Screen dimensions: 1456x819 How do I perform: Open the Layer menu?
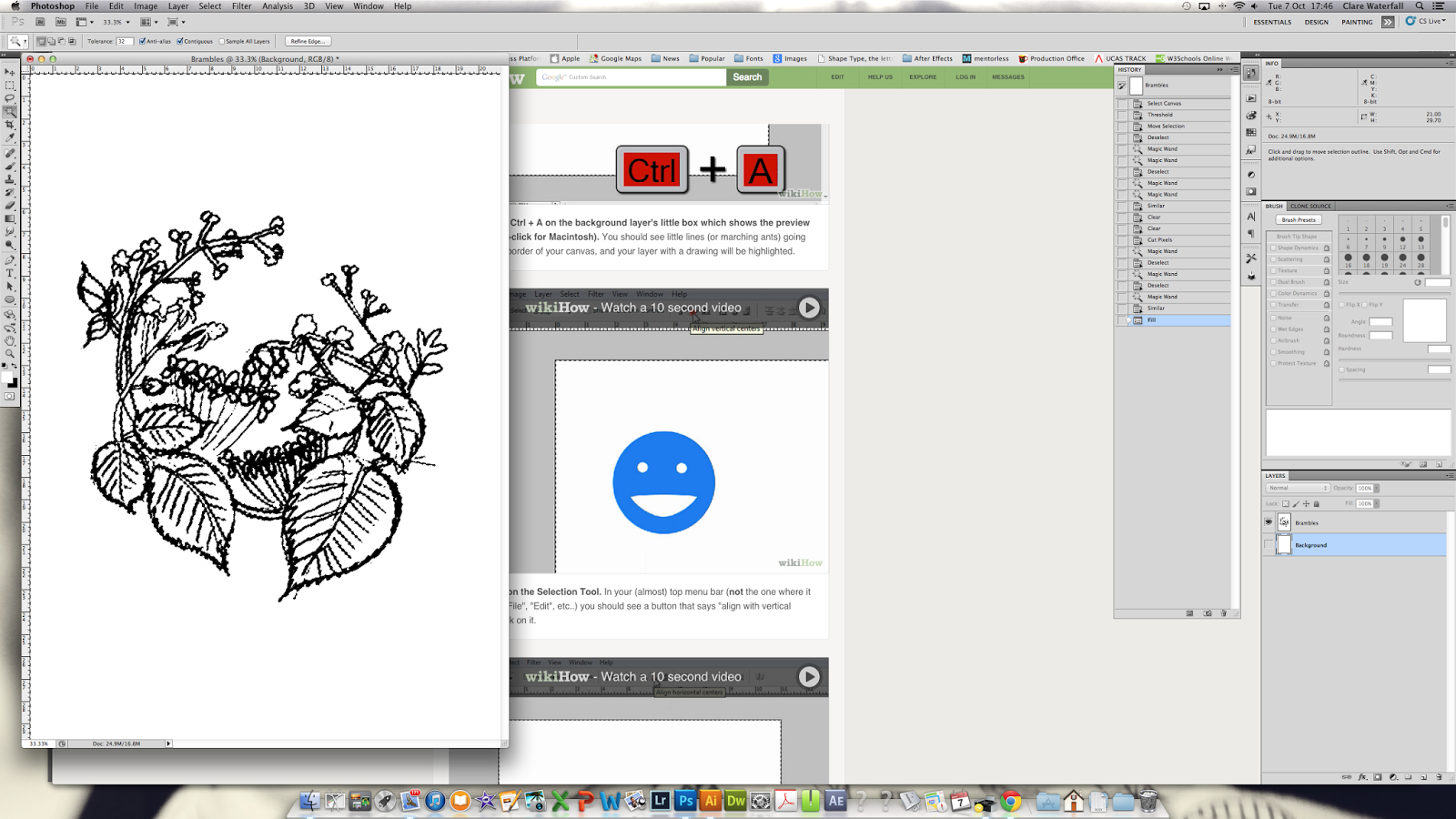click(x=178, y=6)
